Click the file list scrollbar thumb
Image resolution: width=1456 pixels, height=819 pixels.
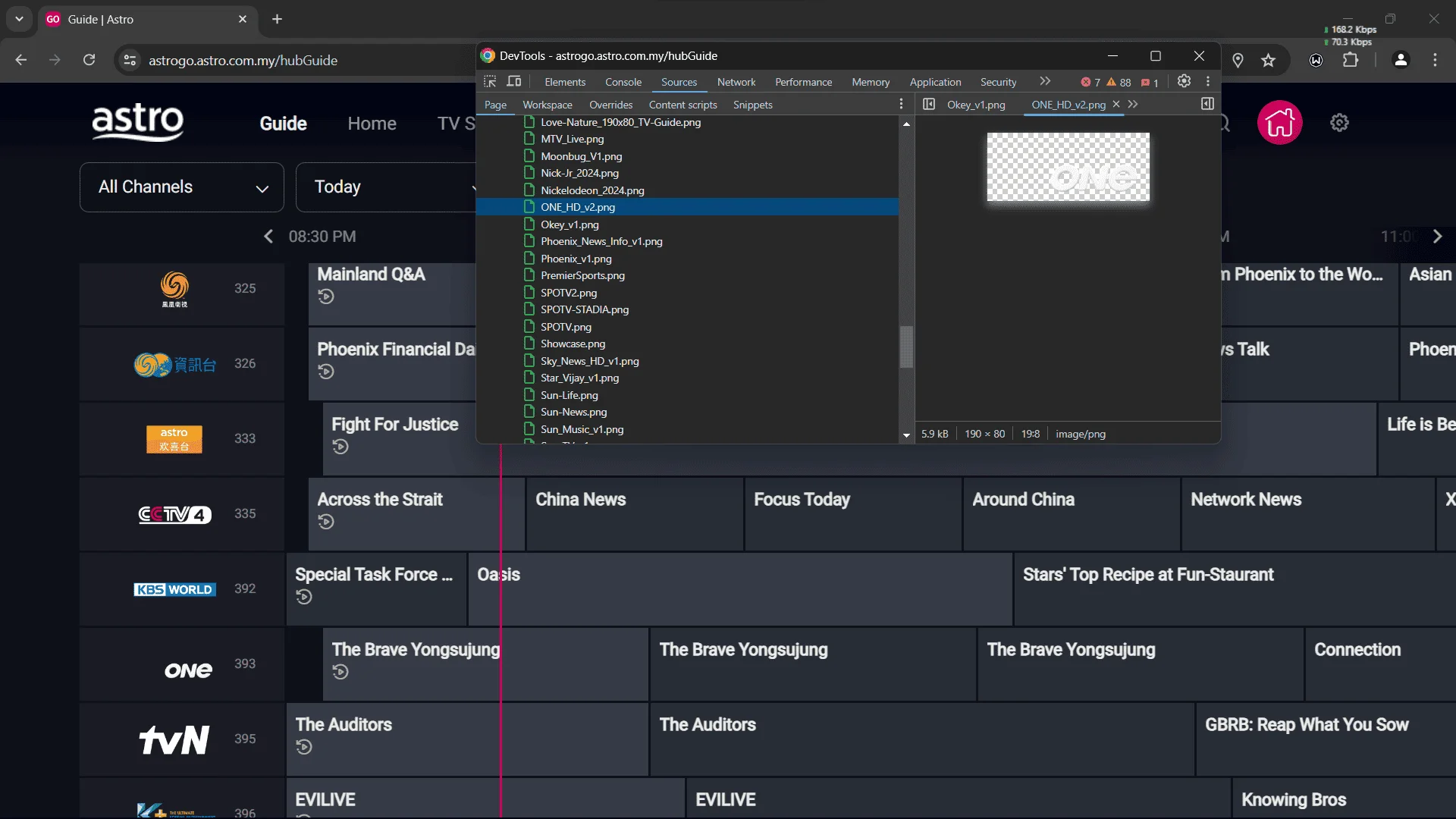pyautogui.click(x=906, y=347)
